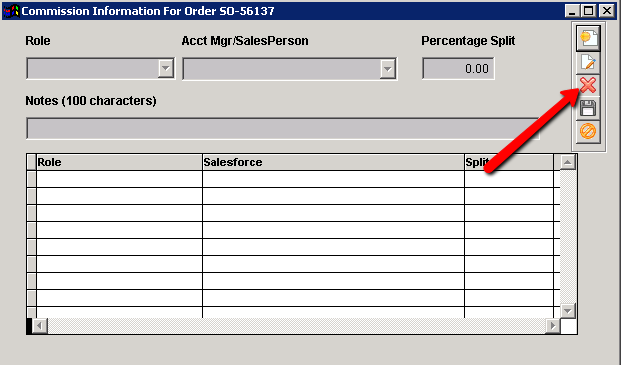
Task: Select the first row selector in grid
Action: (x=31, y=179)
